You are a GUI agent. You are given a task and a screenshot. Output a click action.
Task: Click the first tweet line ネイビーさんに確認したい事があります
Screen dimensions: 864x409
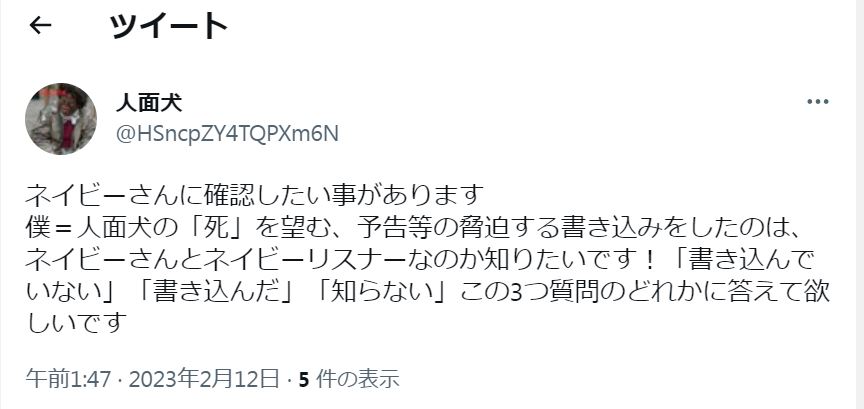click(255, 195)
